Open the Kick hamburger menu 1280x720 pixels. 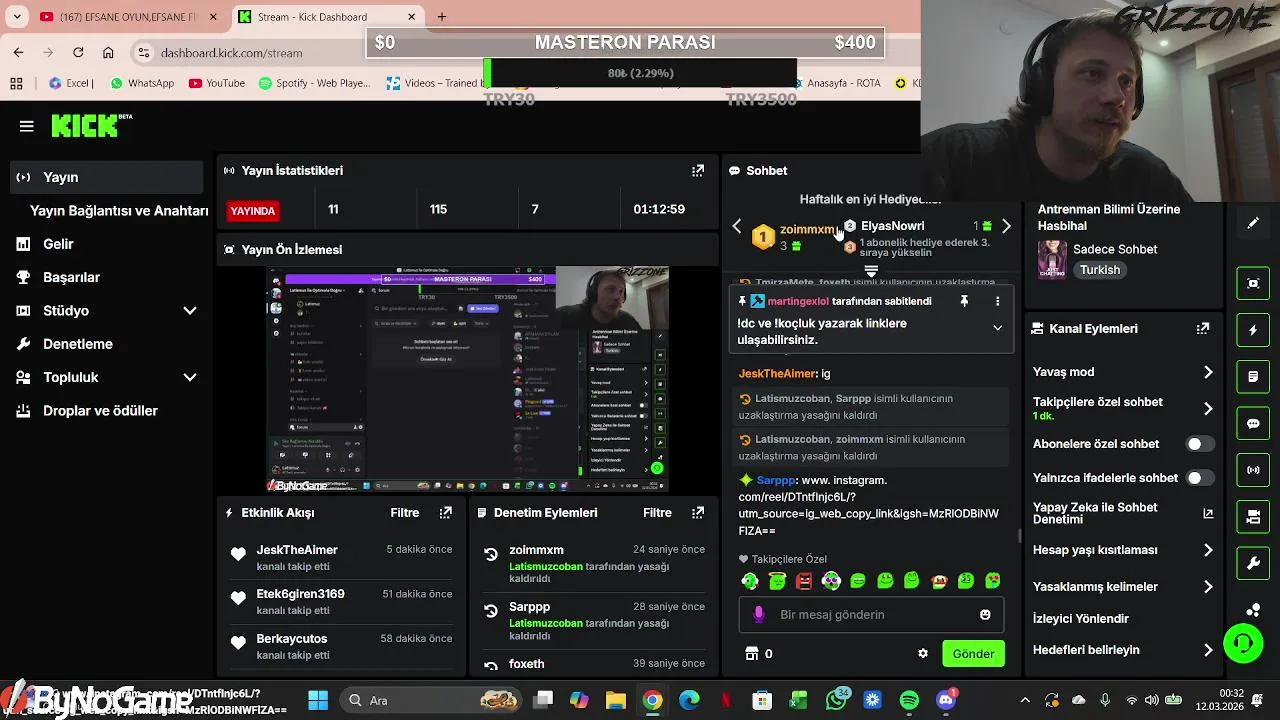[27, 126]
